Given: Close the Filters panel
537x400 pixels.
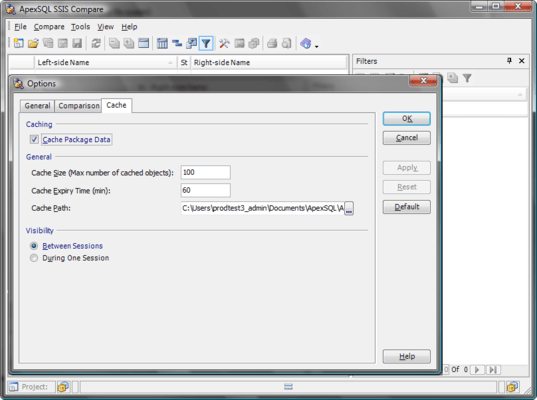Looking at the screenshot, I should (x=522, y=61).
